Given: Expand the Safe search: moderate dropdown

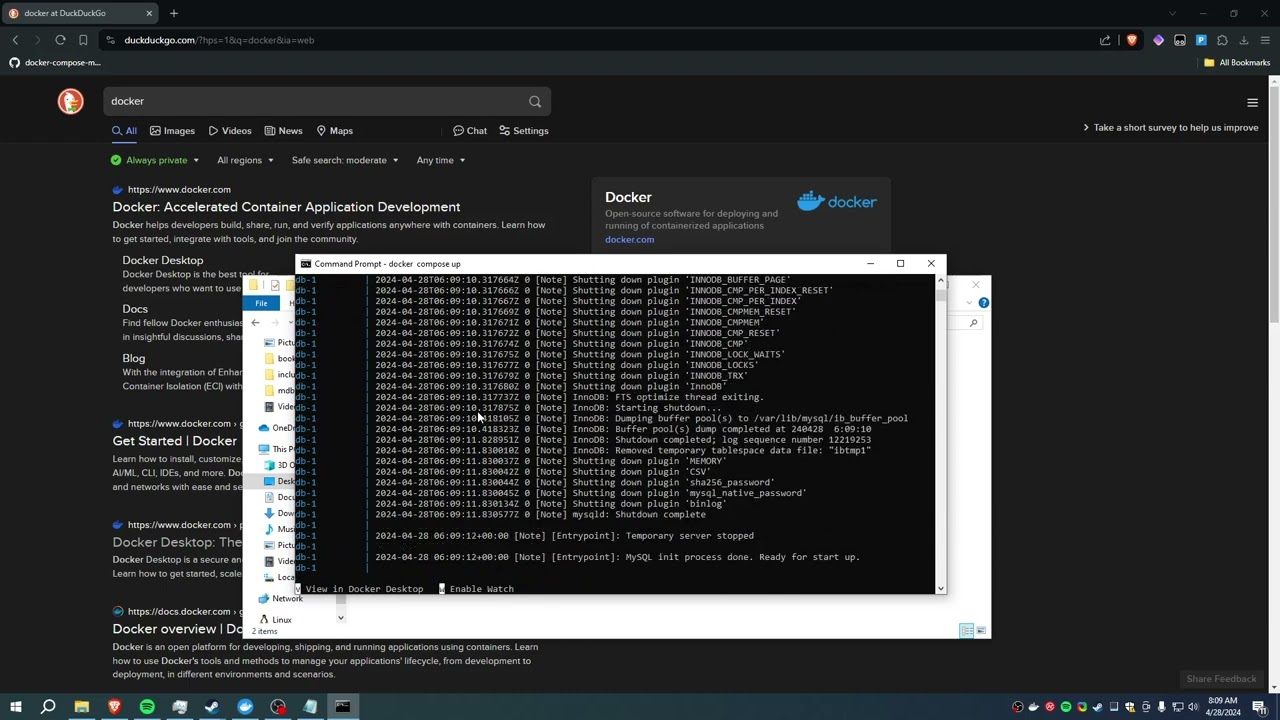Looking at the screenshot, I should pyautogui.click(x=345, y=160).
